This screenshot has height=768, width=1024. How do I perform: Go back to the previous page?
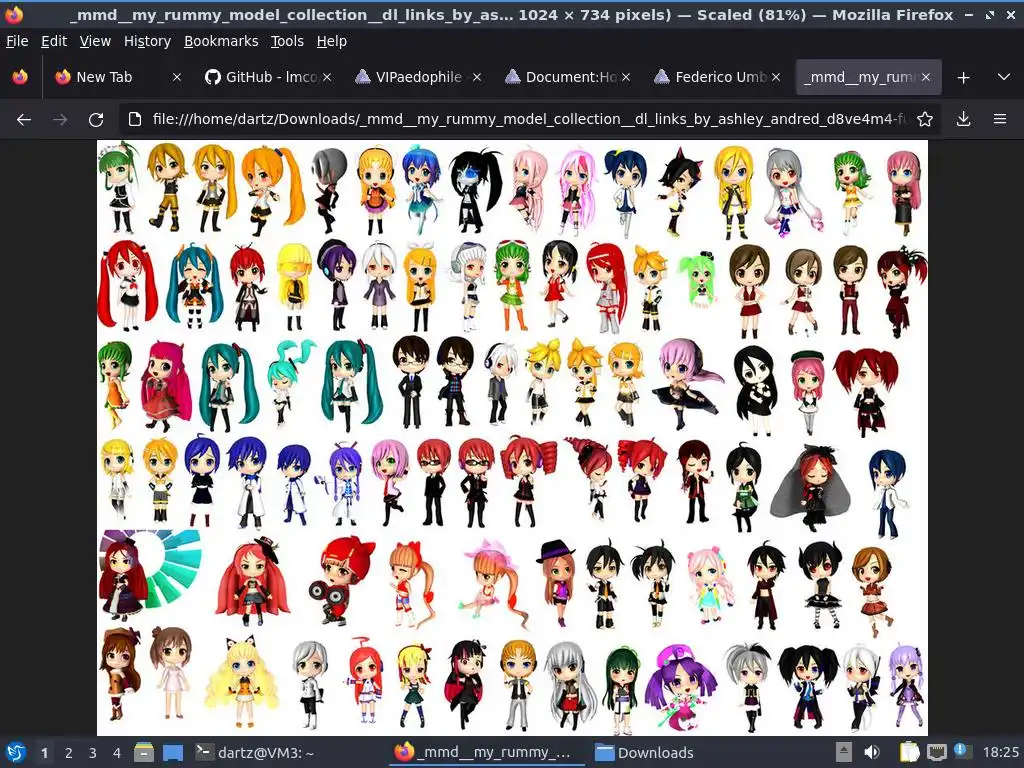(24, 120)
